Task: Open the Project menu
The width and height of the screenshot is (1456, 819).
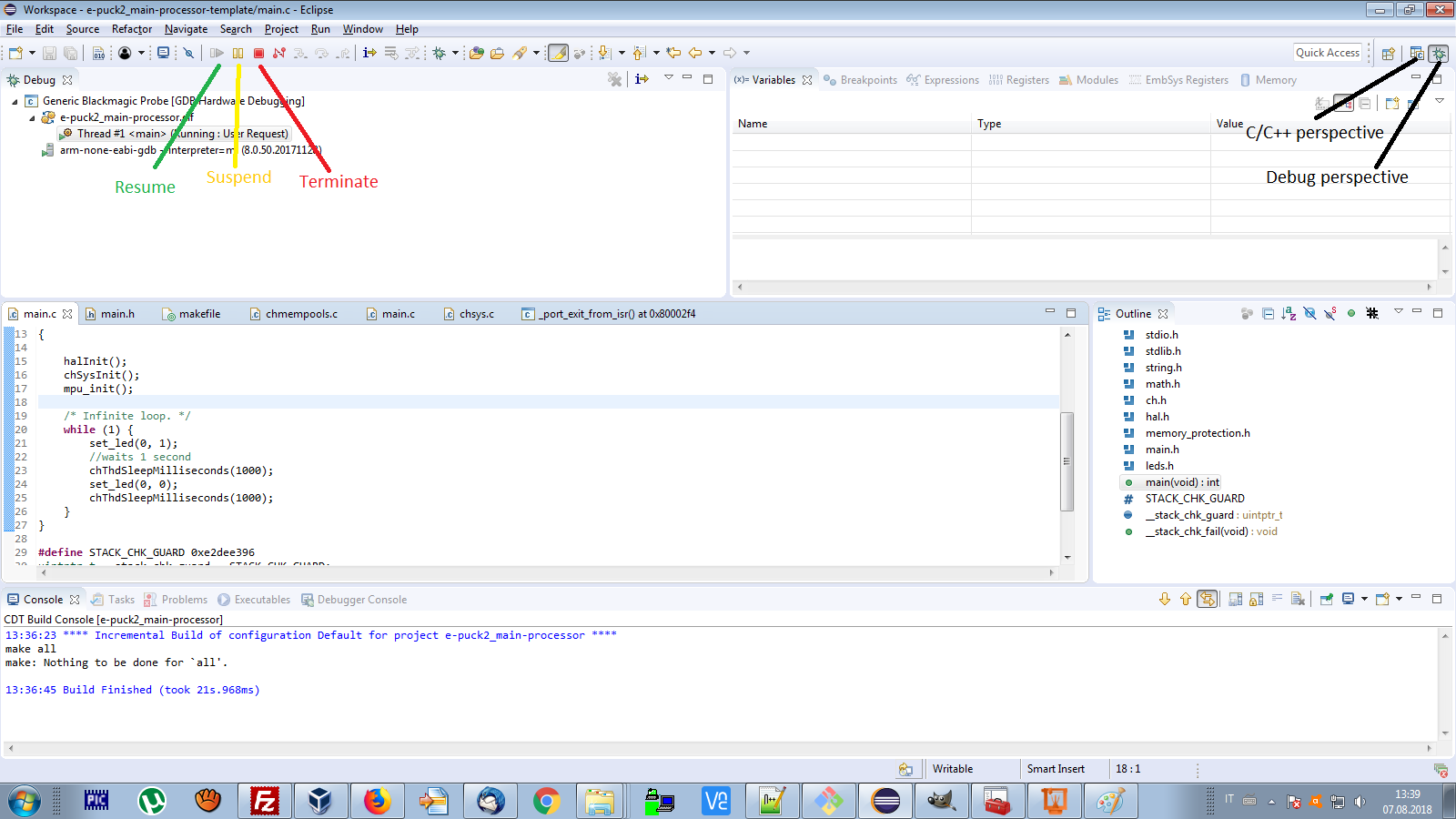Action: (x=281, y=29)
